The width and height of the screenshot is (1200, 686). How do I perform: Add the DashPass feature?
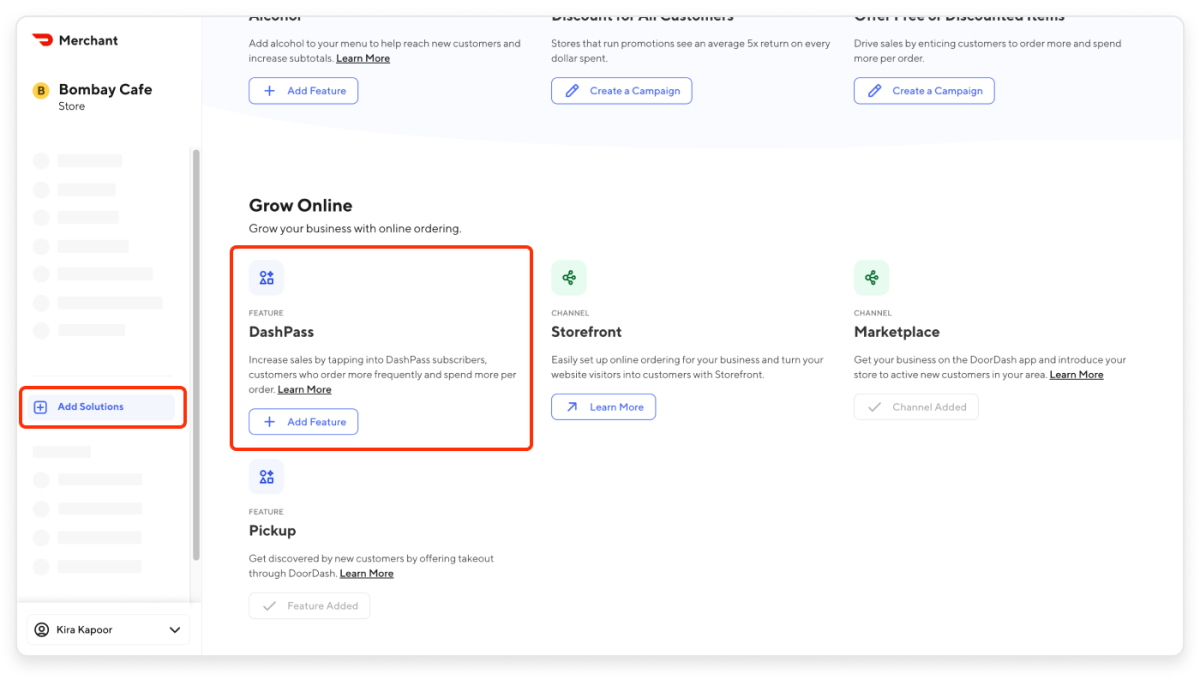303,422
